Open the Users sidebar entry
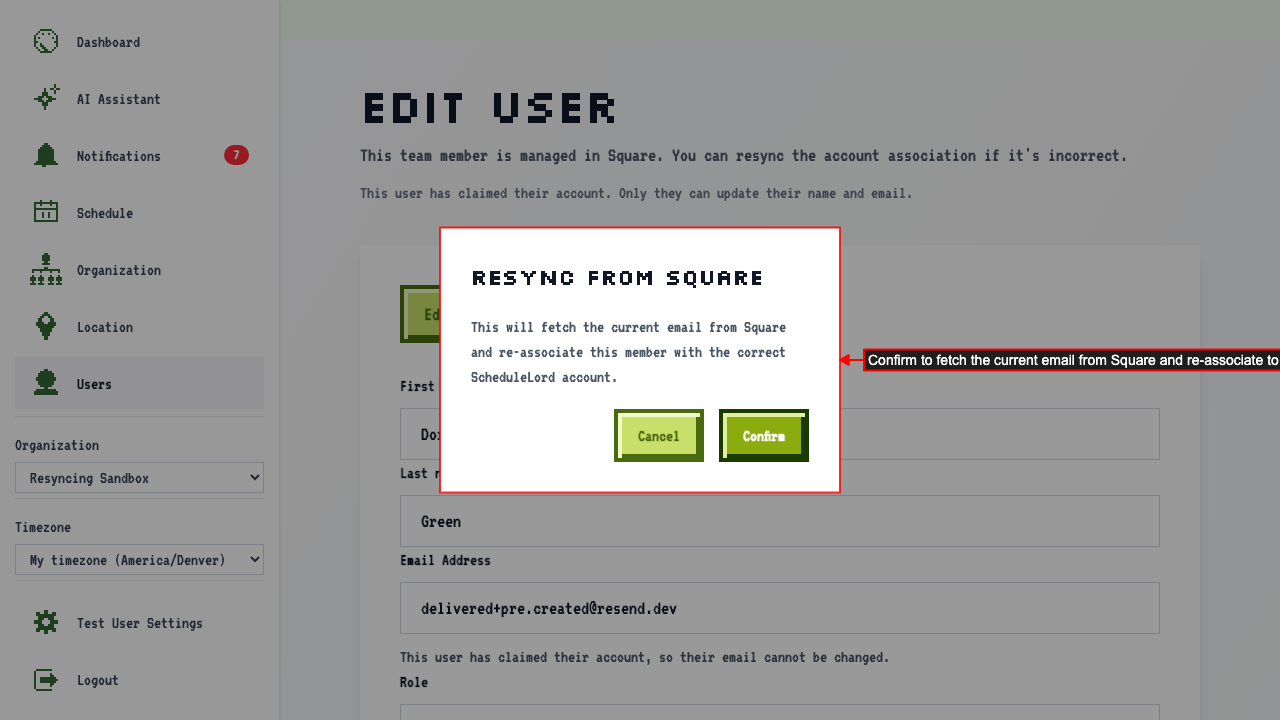This screenshot has height=720, width=1280. pos(139,384)
